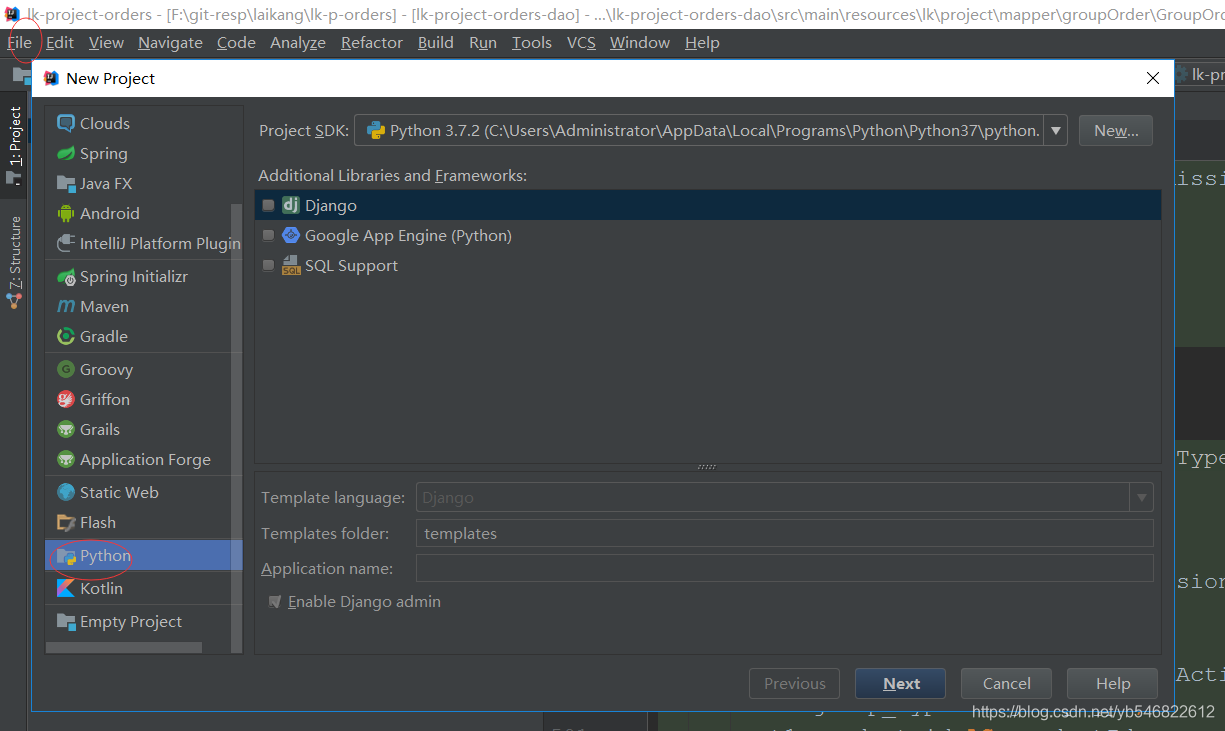This screenshot has height=731, width=1225.
Task: Close the New Project dialog
Action: click(x=1153, y=78)
